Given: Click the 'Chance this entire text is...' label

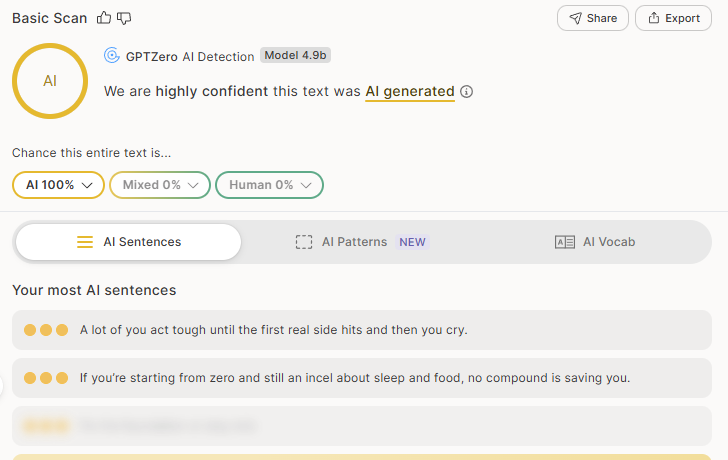Looking at the screenshot, I should (x=91, y=153).
